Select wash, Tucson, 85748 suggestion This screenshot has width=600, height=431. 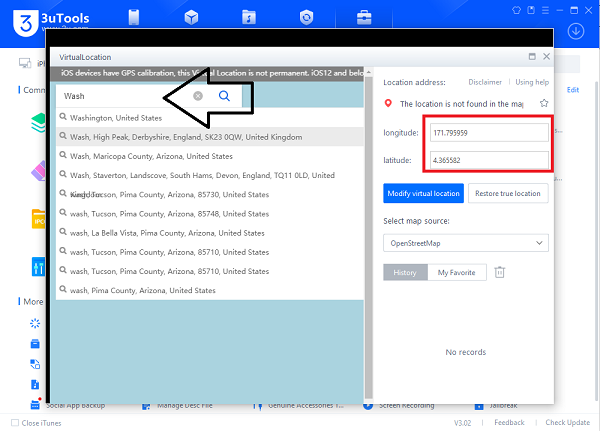[210, 214]
